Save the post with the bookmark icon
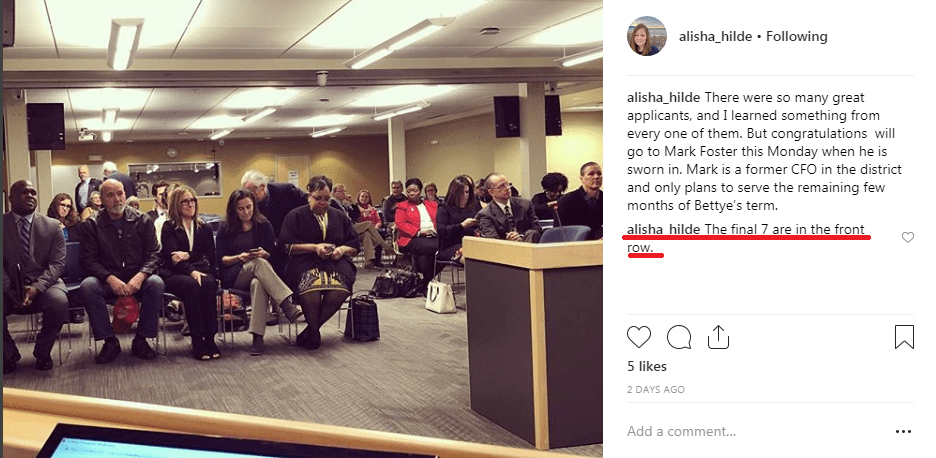The height and width of the screenshot is (458, 936). click(904, 337)
